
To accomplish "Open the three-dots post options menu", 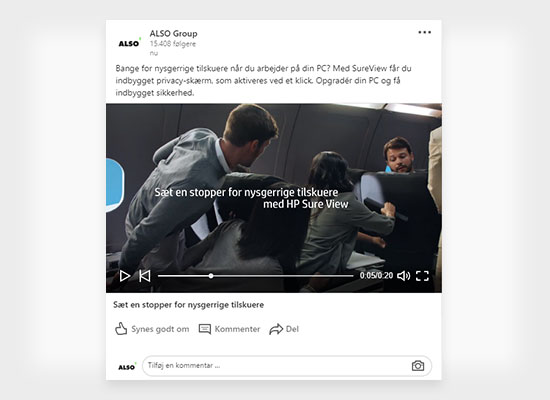I will pos(424,32).
